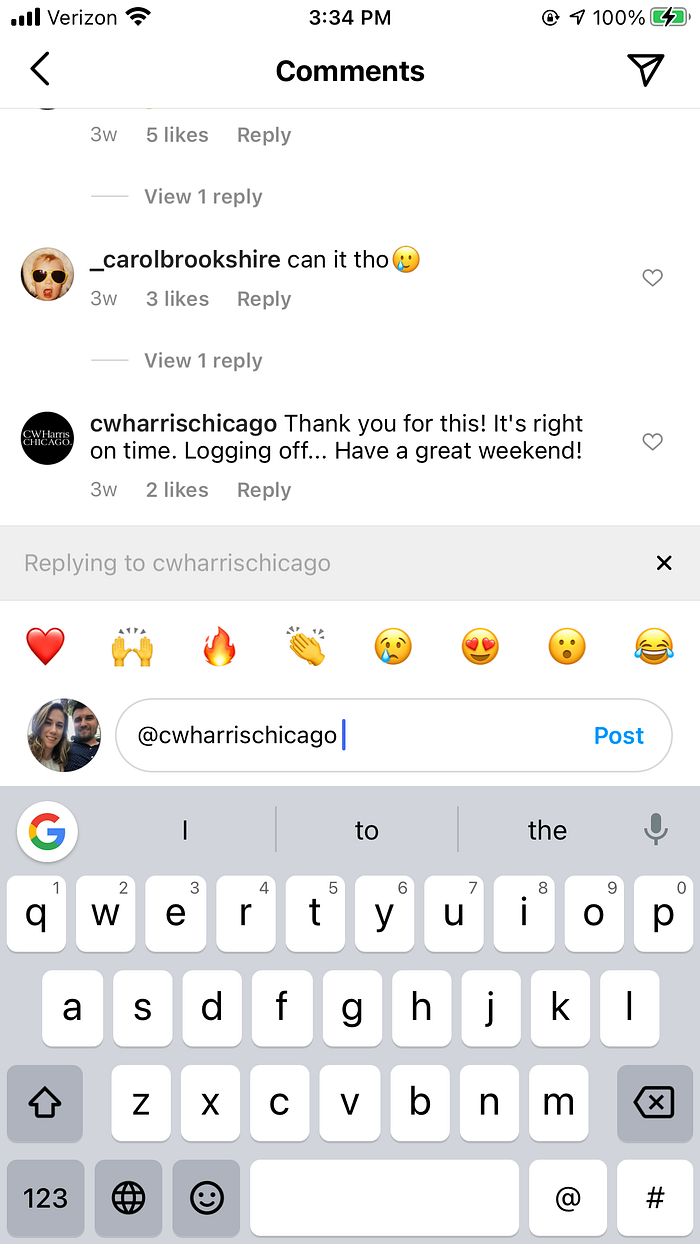Screen dimensions: 700x1244
Task: Insert the fire emoji
Action: click(x=218, y=647)
